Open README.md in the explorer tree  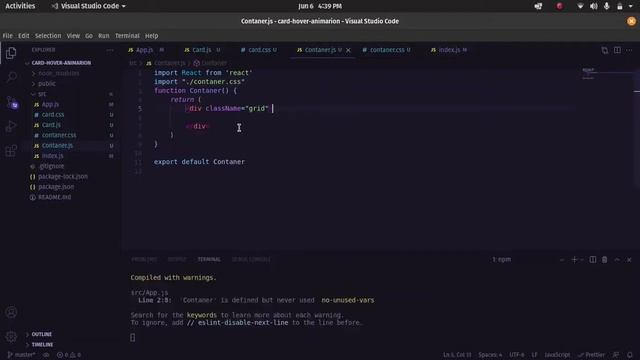click(54, 198)
